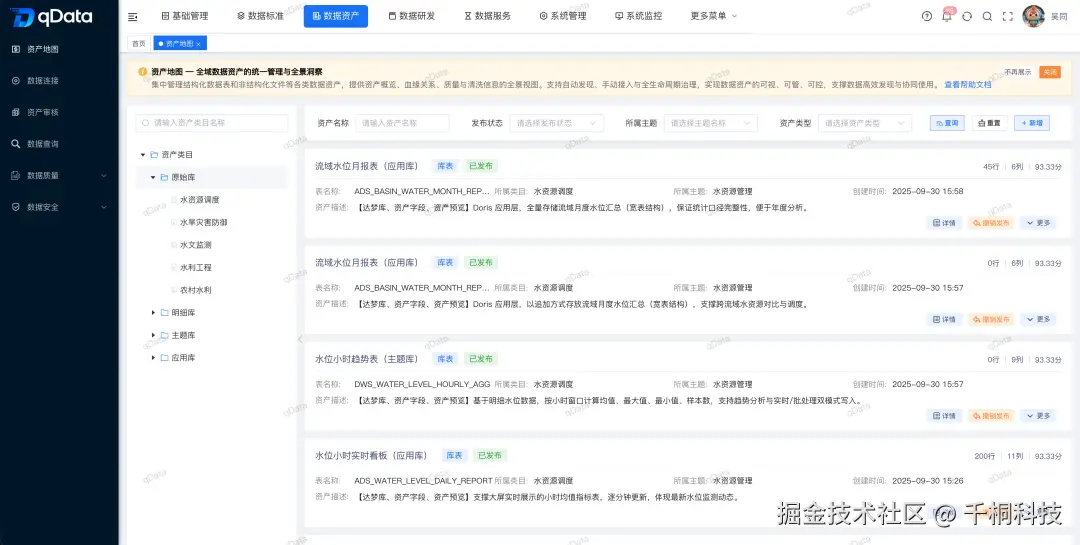Click 详情 on the 水位小时趋势表 card

coord(944,416)
